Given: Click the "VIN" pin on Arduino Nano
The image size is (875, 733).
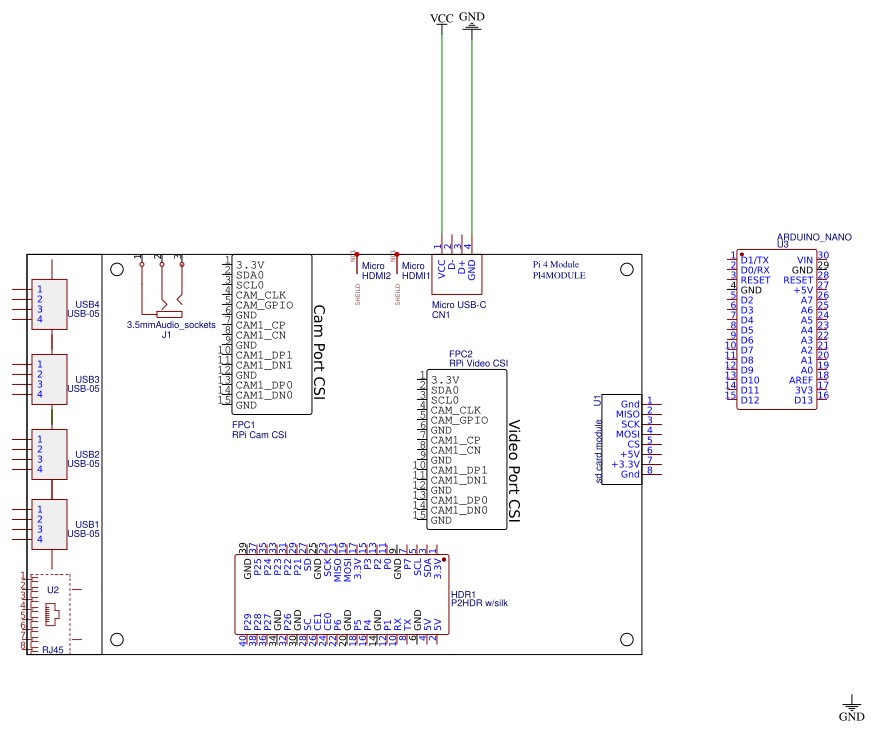Looking at the screenshot, I should (805, 260).
